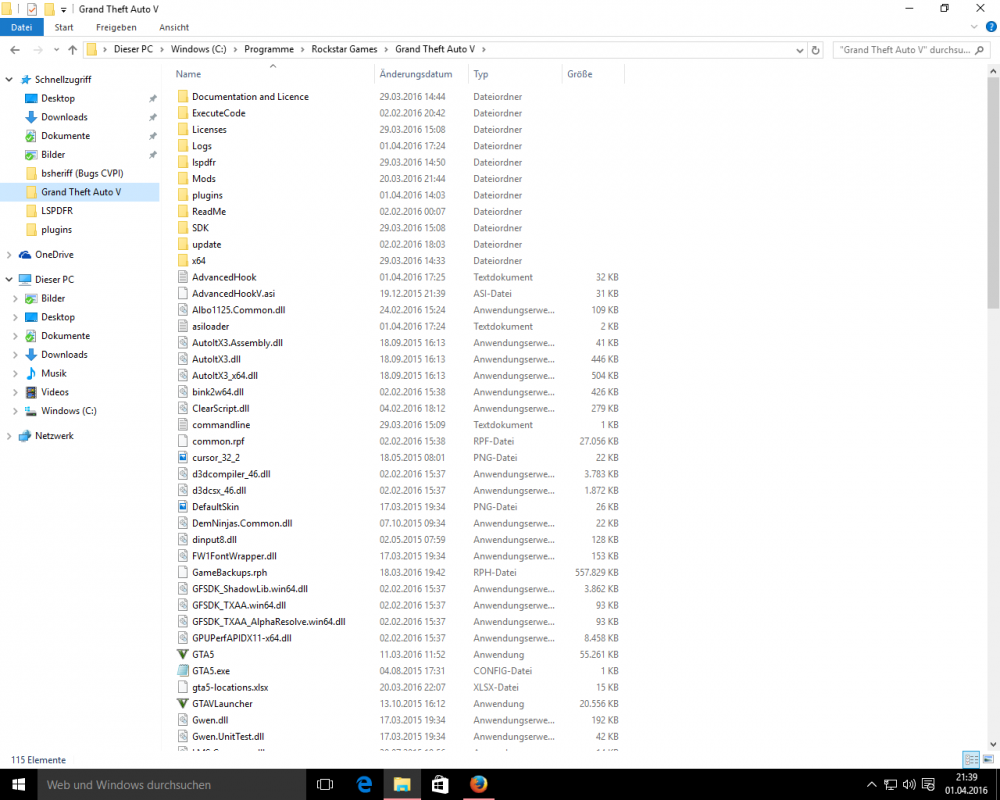Screen dimensions: 1000x800
Task: Open the help question mark icon
Action: [x=991, y=27]
